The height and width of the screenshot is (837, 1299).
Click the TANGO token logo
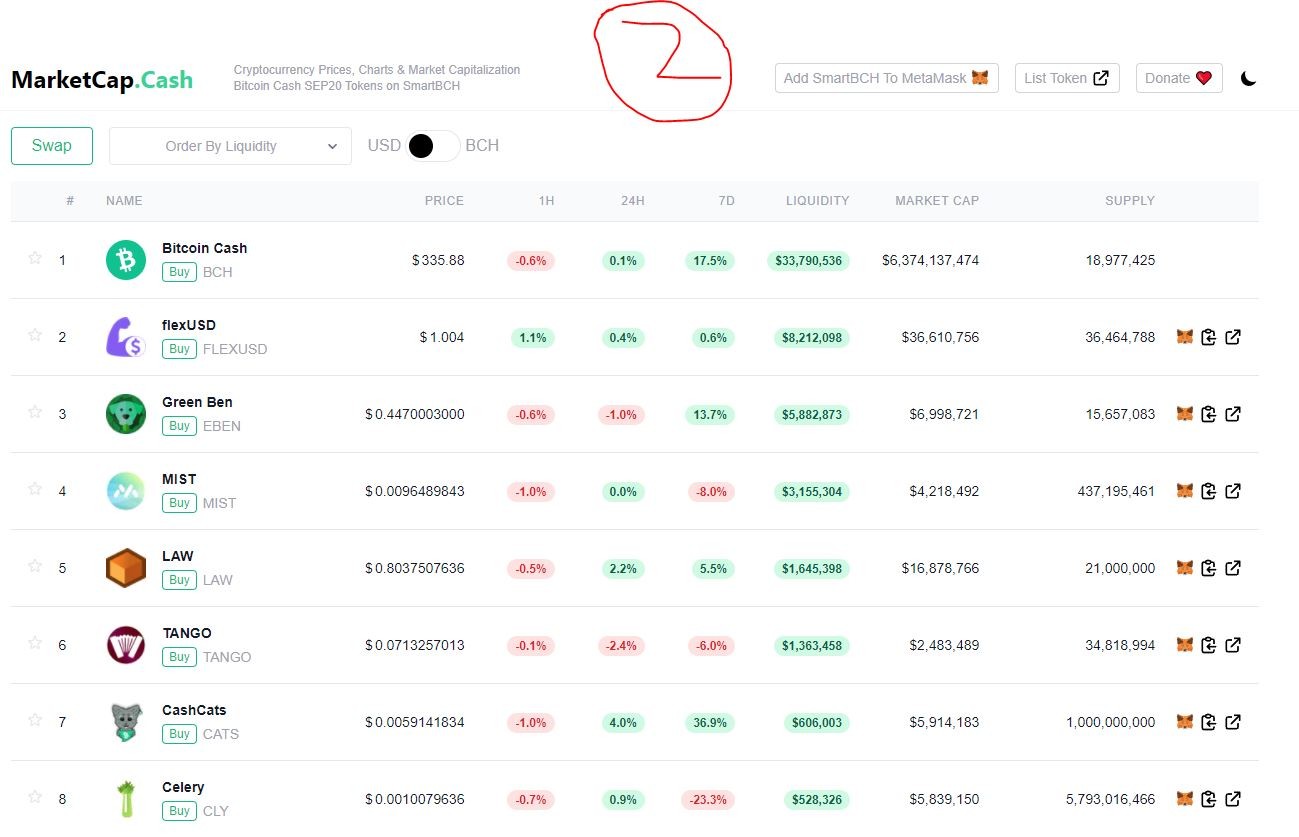pyautogui.click(x=126, y=645)
